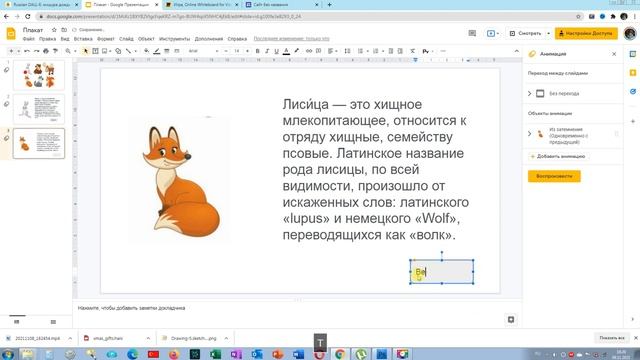Click the redo arrow in the toolbar
The width and height of the screenshot is (640, 360).
click(x=36, y=51)
